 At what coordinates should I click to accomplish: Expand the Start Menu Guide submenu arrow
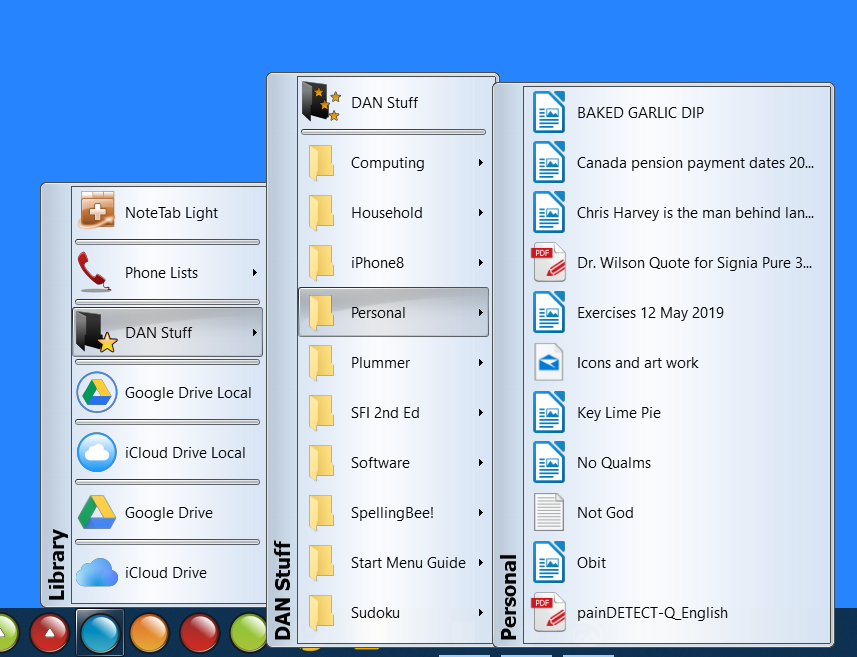[480, 563]
